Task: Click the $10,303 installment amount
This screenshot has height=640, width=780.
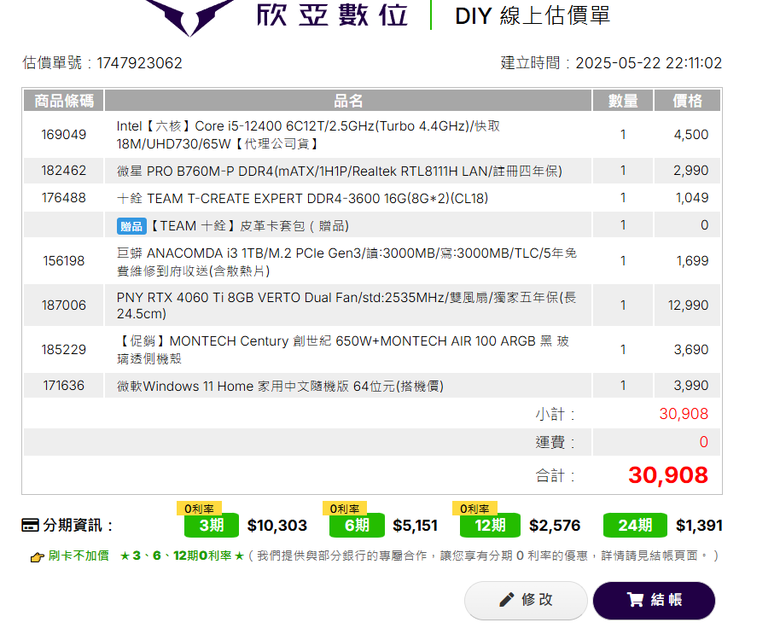Action: (x=277, y=526)
